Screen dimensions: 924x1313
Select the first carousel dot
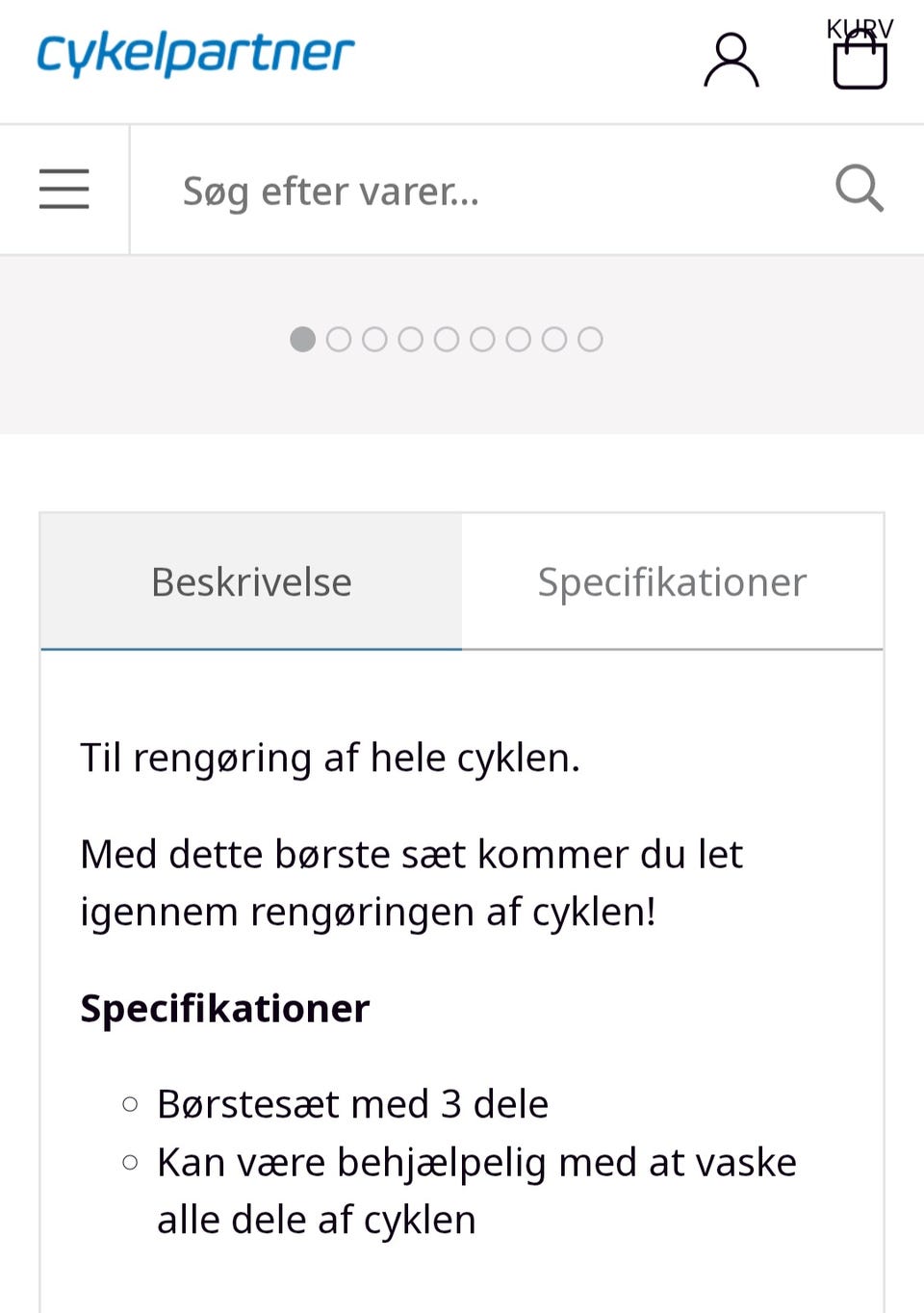[301, 339]
